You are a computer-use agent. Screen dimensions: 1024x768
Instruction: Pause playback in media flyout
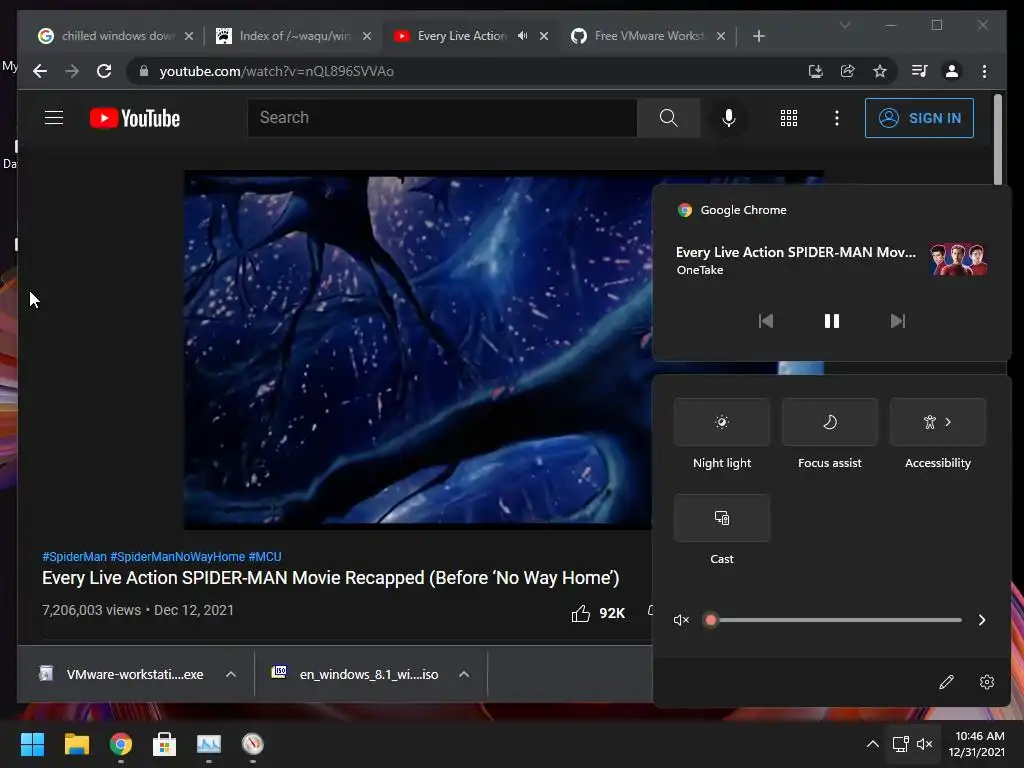(831, 321)
